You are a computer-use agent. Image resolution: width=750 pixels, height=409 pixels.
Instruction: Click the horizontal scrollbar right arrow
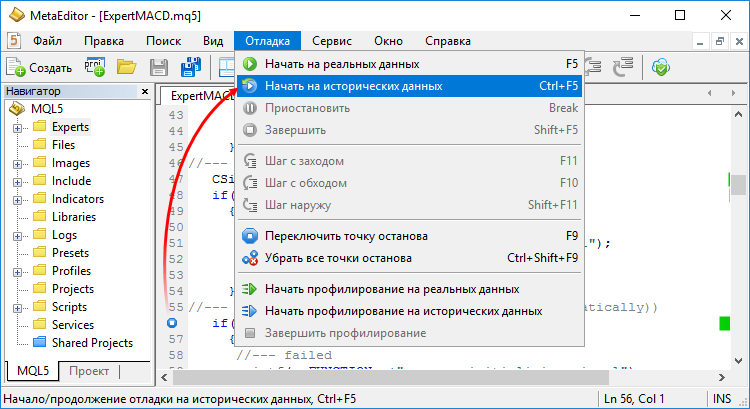point(722,377)
